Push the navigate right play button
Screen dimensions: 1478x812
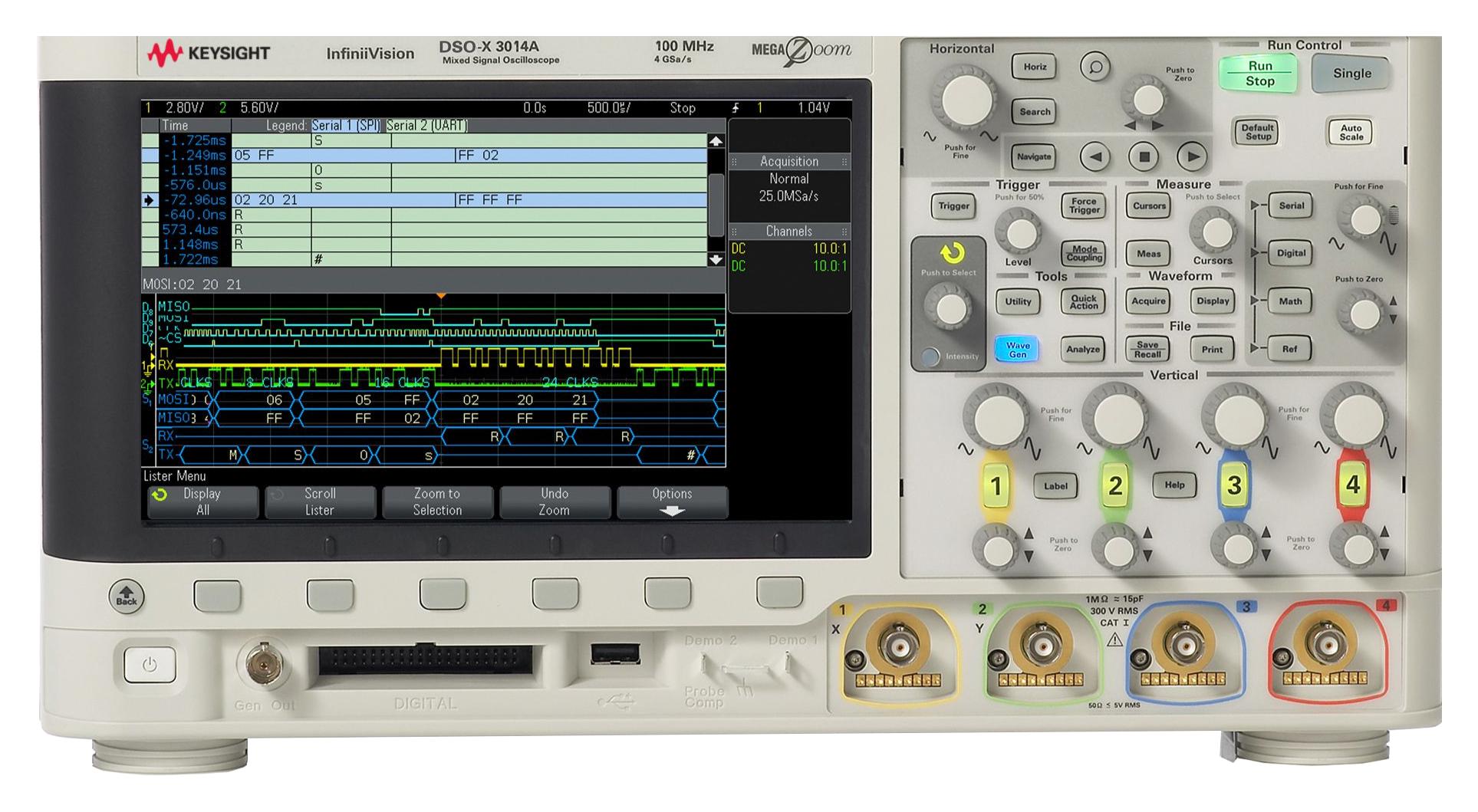(x=1192, y=157)
